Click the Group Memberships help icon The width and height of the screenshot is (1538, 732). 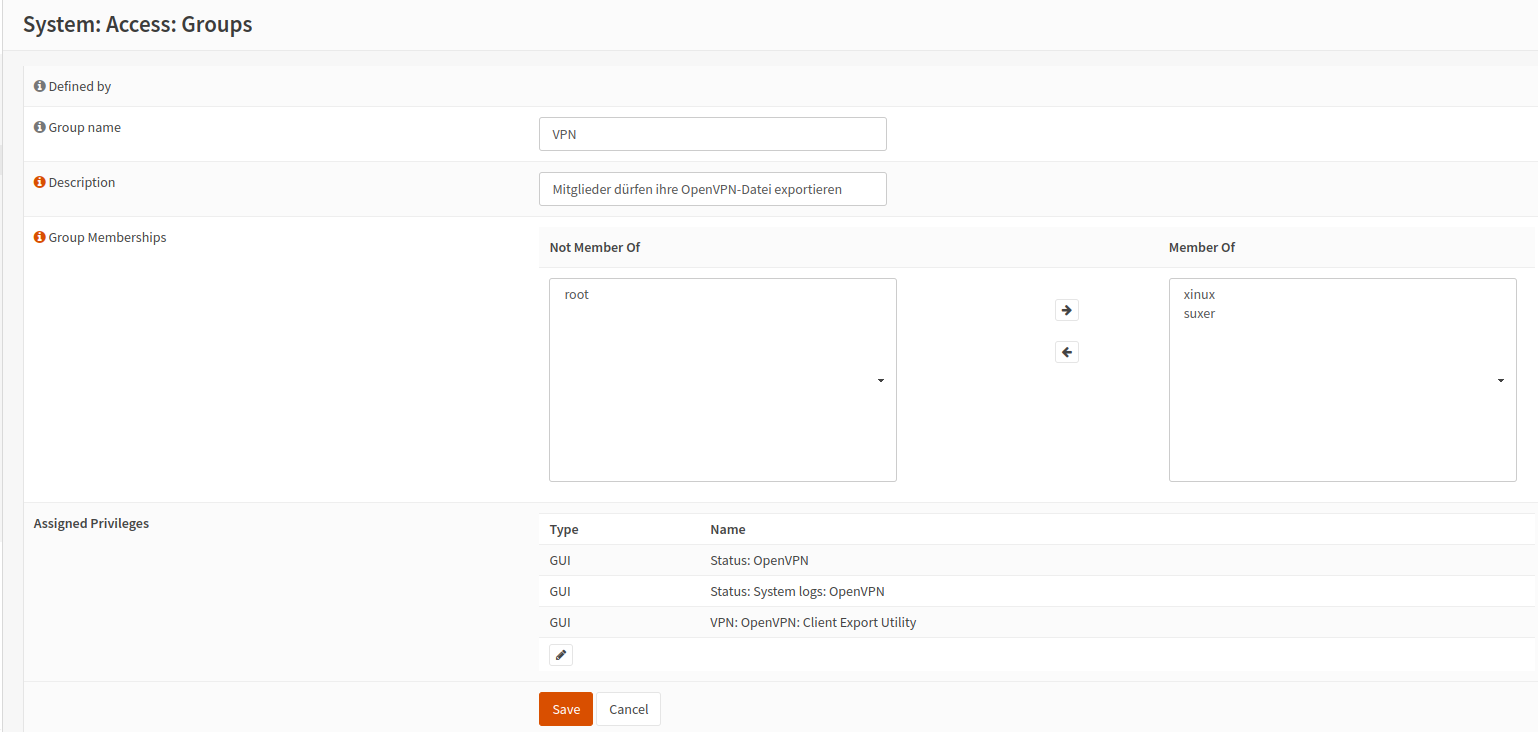coord(40,238)
